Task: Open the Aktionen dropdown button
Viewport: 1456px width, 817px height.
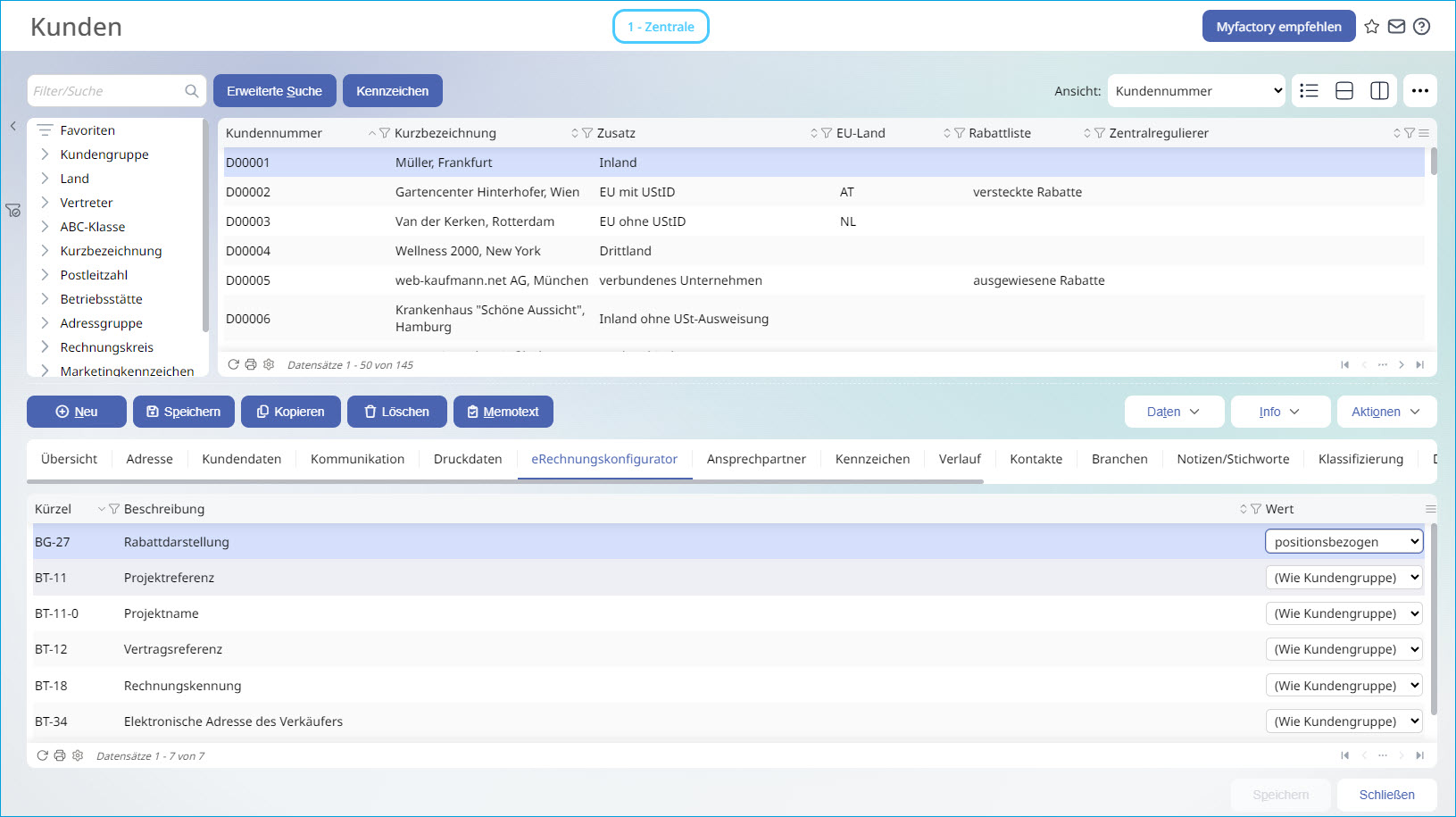Action: pyautogui.click(x=1386, y=412)
